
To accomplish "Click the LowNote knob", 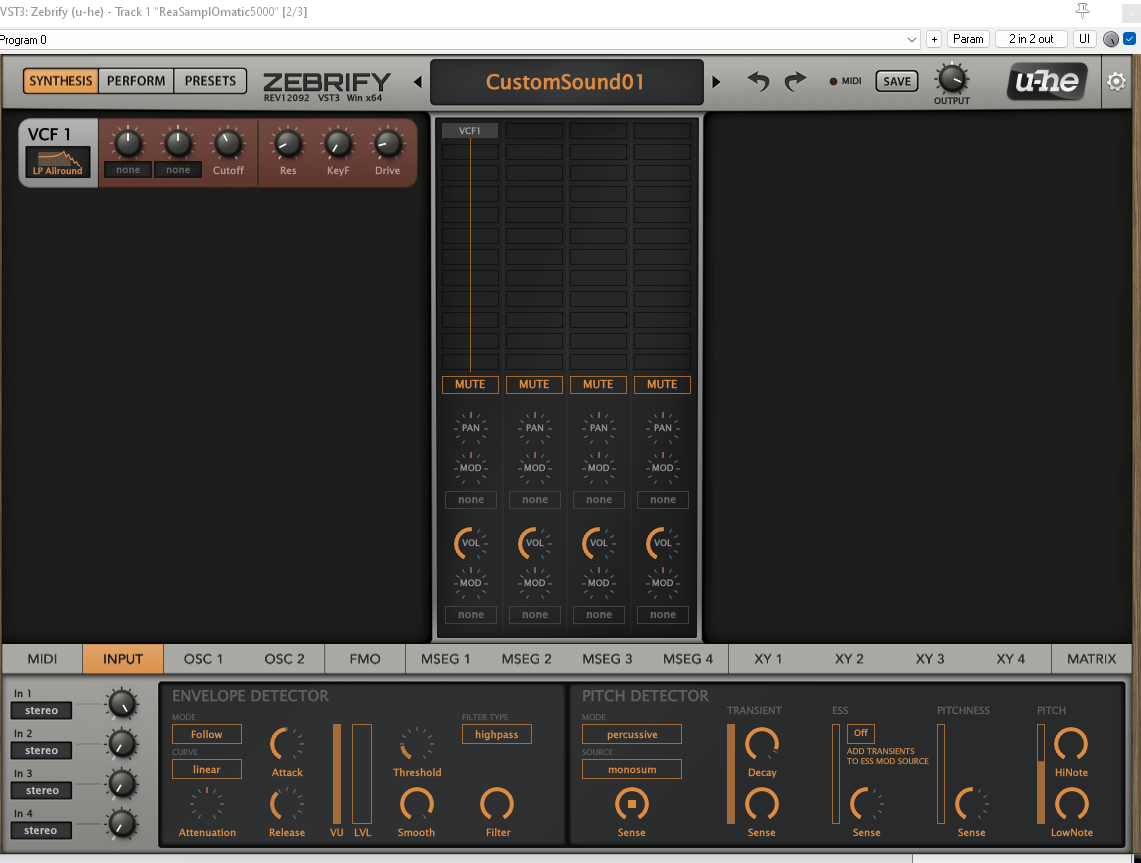I will 1071,805.
